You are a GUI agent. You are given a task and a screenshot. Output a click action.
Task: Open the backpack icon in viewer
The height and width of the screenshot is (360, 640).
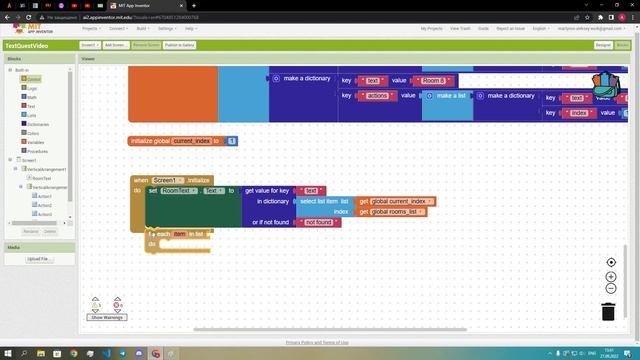coord(606,84)
